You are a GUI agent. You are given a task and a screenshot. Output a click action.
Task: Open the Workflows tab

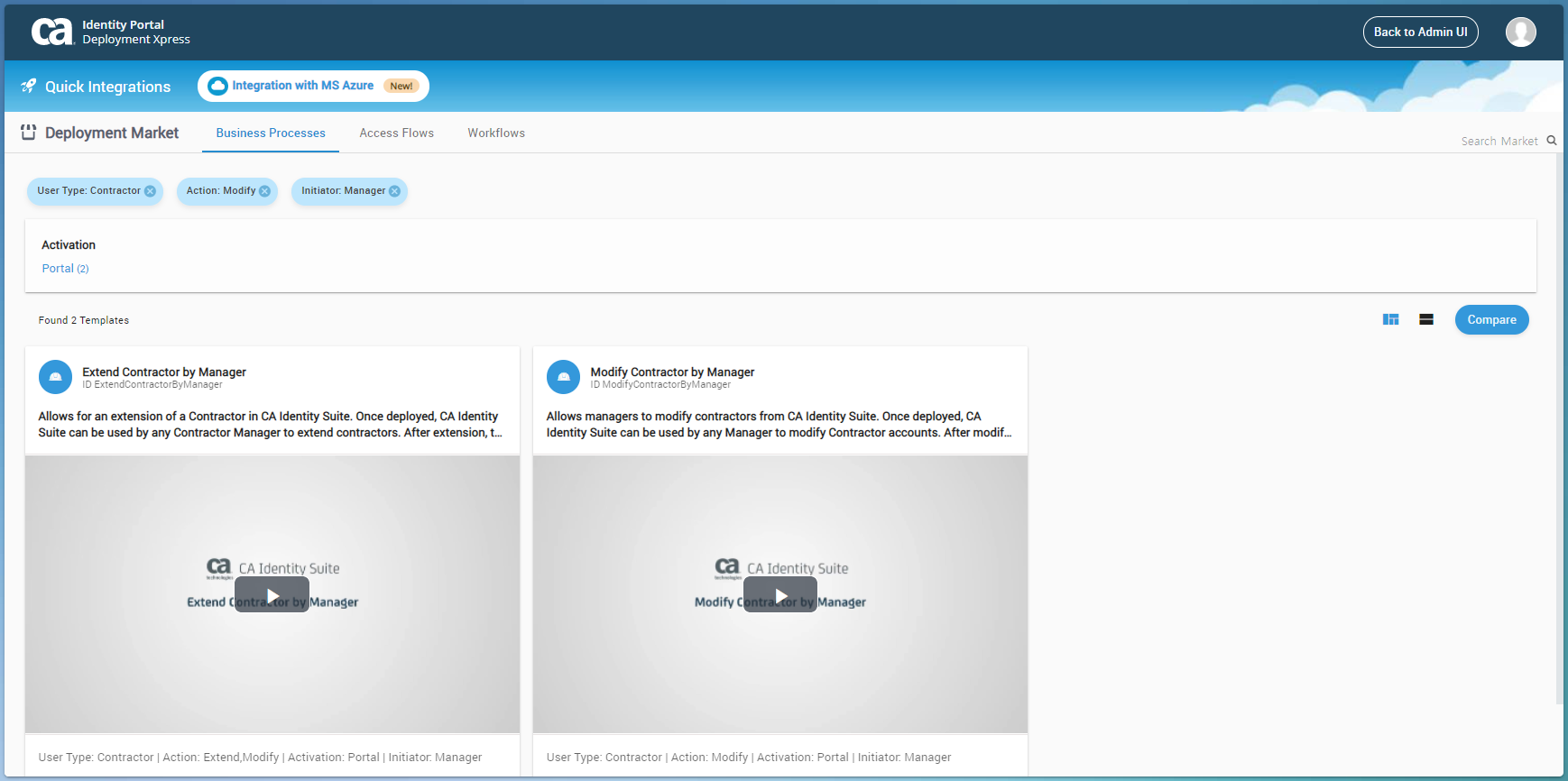(496, 133)
